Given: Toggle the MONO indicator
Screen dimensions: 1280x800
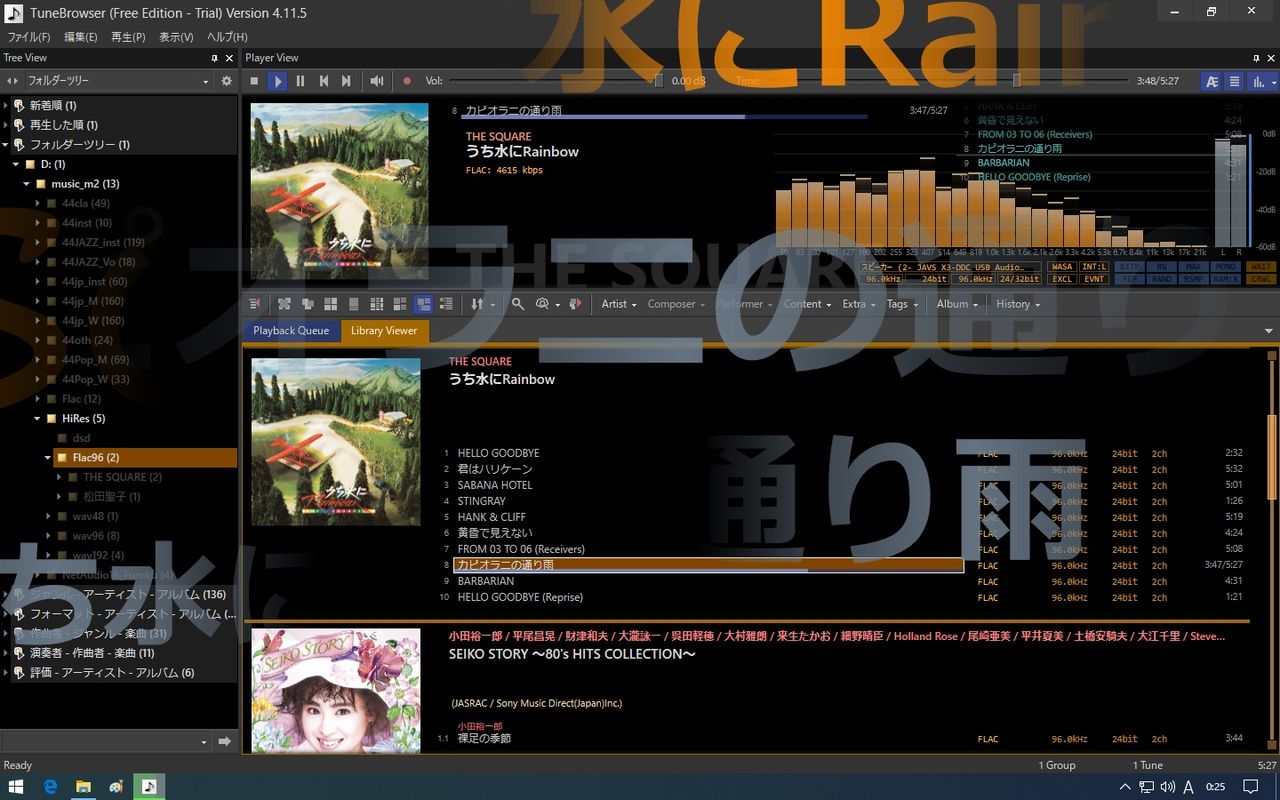Looking at the screenshot, I should coord(1225,267).
